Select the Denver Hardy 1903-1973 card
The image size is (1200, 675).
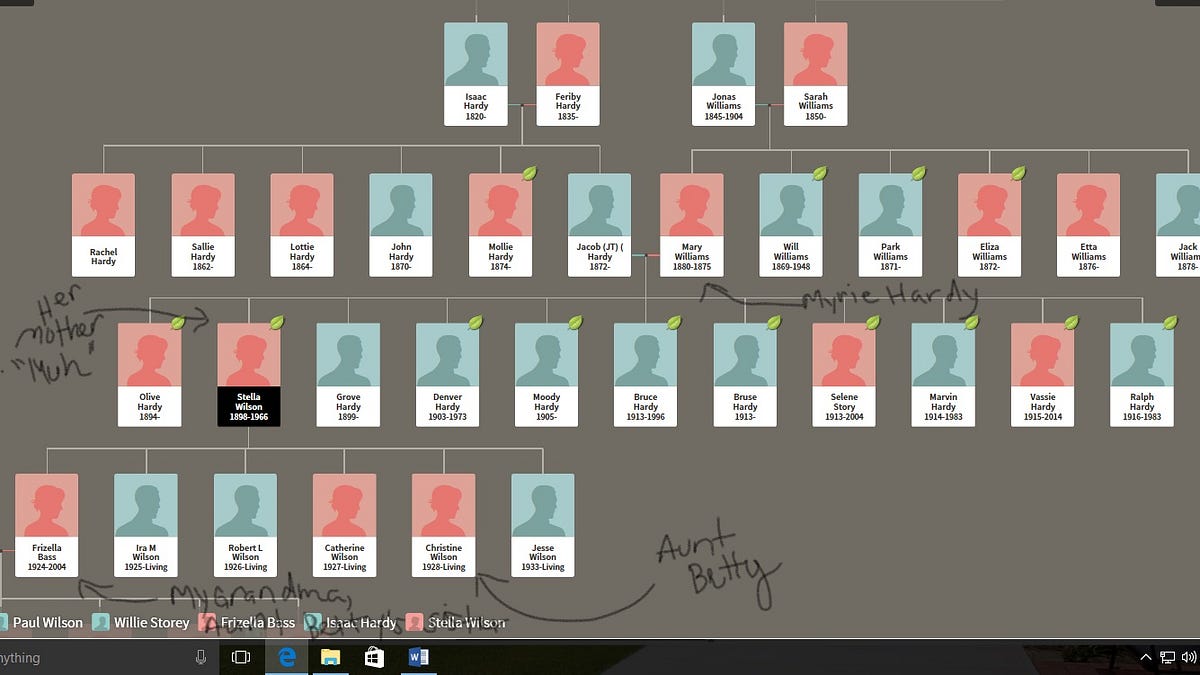tap(448, 375)
